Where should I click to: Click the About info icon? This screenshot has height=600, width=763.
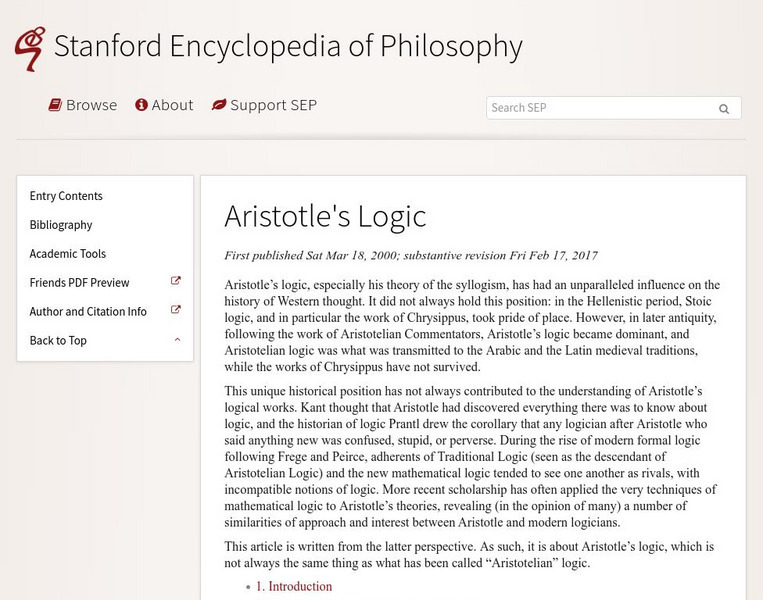point(142,105)
